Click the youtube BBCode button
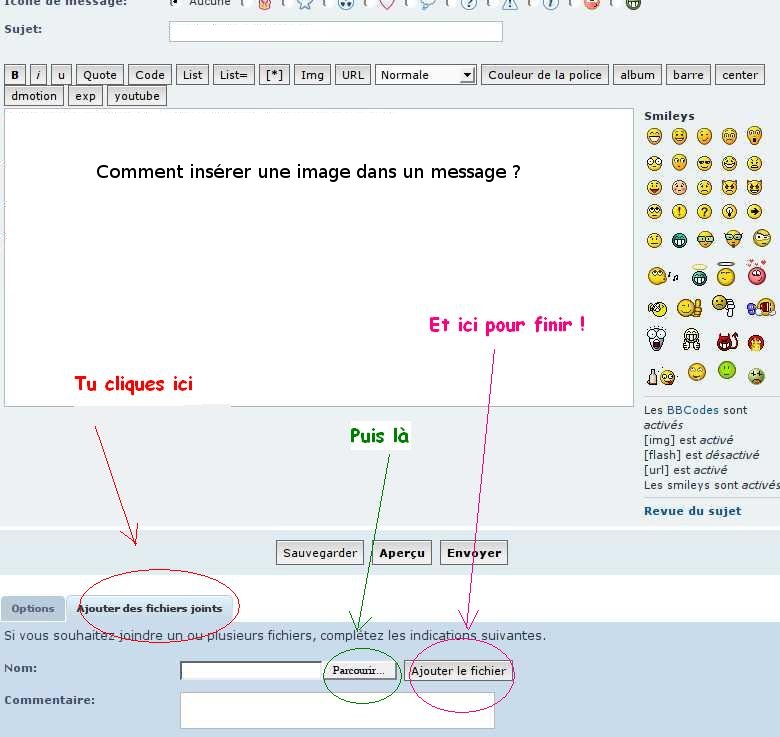This screenshot has width=780, height=737. click(x=137, y=96)
